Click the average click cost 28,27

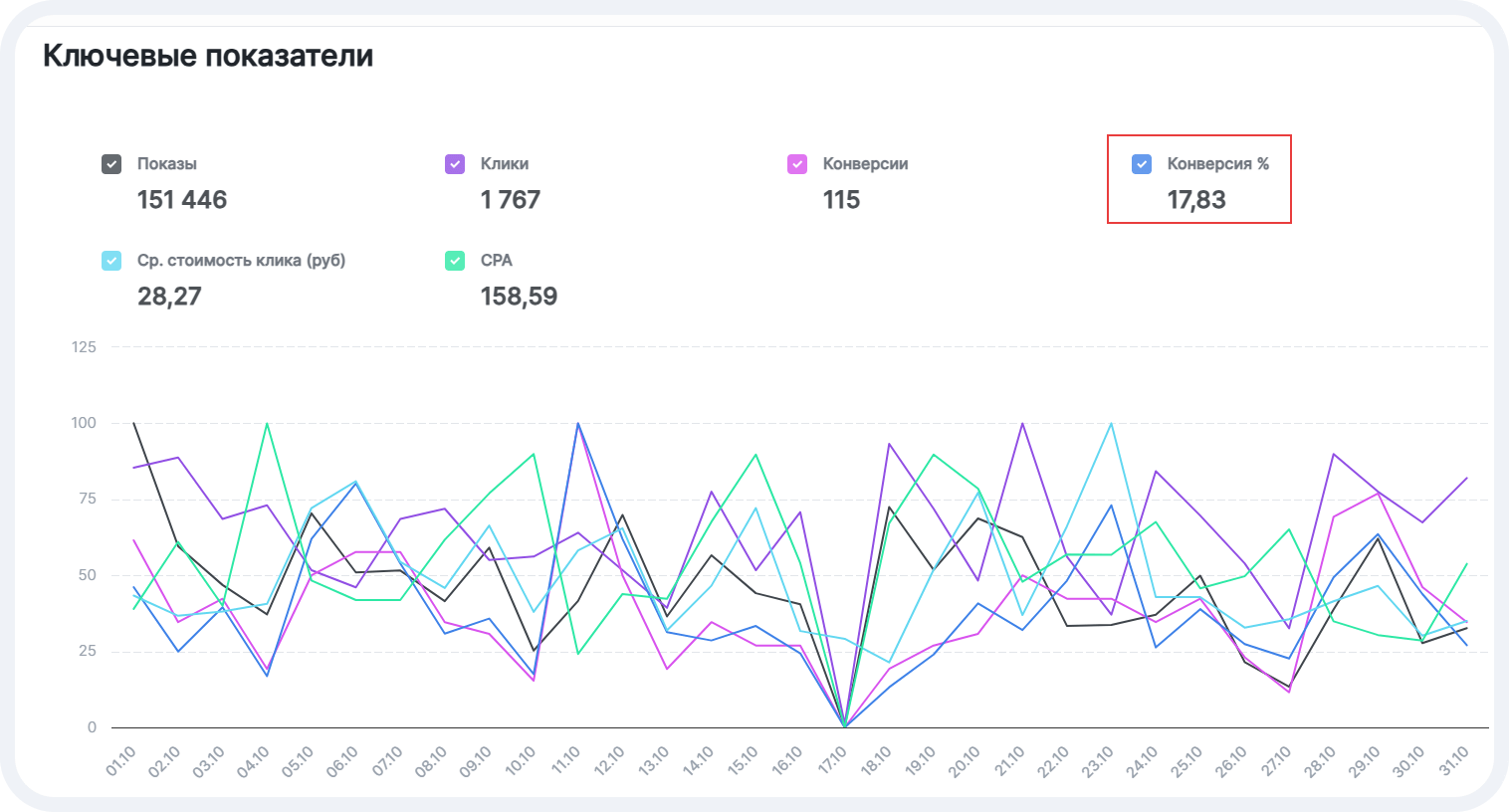169,297
